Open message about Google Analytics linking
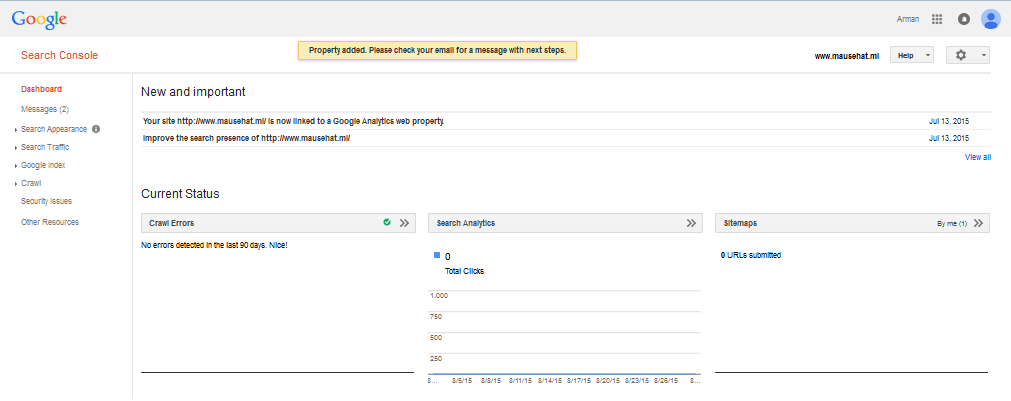Screen dimensions: 1011x401 point(293,121)
